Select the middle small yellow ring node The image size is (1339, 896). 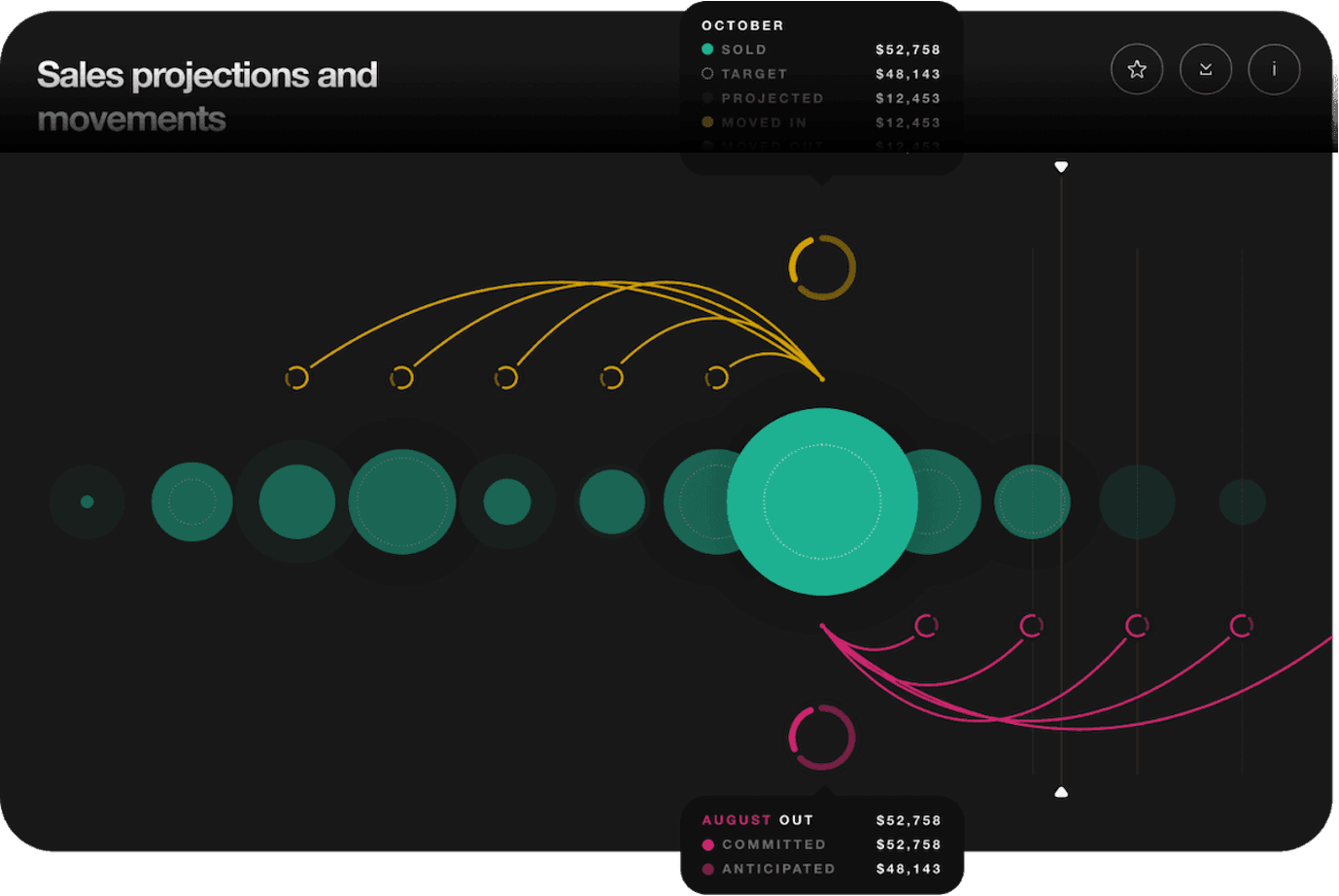(x=507, y=377)
